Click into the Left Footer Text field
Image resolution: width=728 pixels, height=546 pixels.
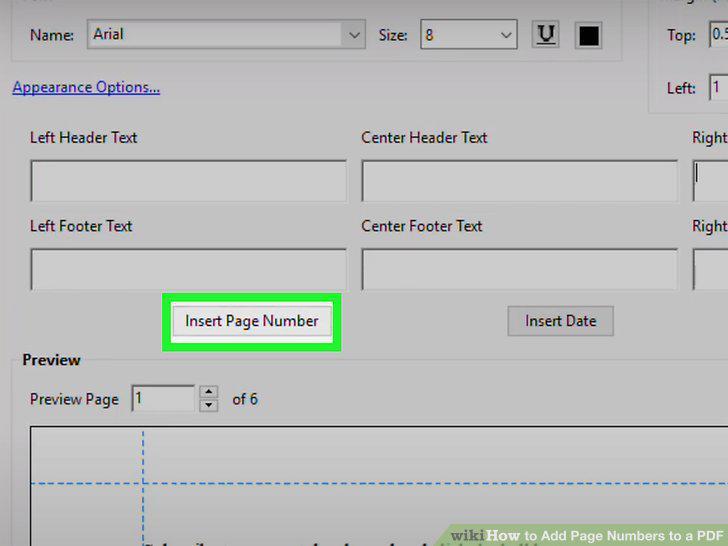pyautogui.click(x=188, y=269)
